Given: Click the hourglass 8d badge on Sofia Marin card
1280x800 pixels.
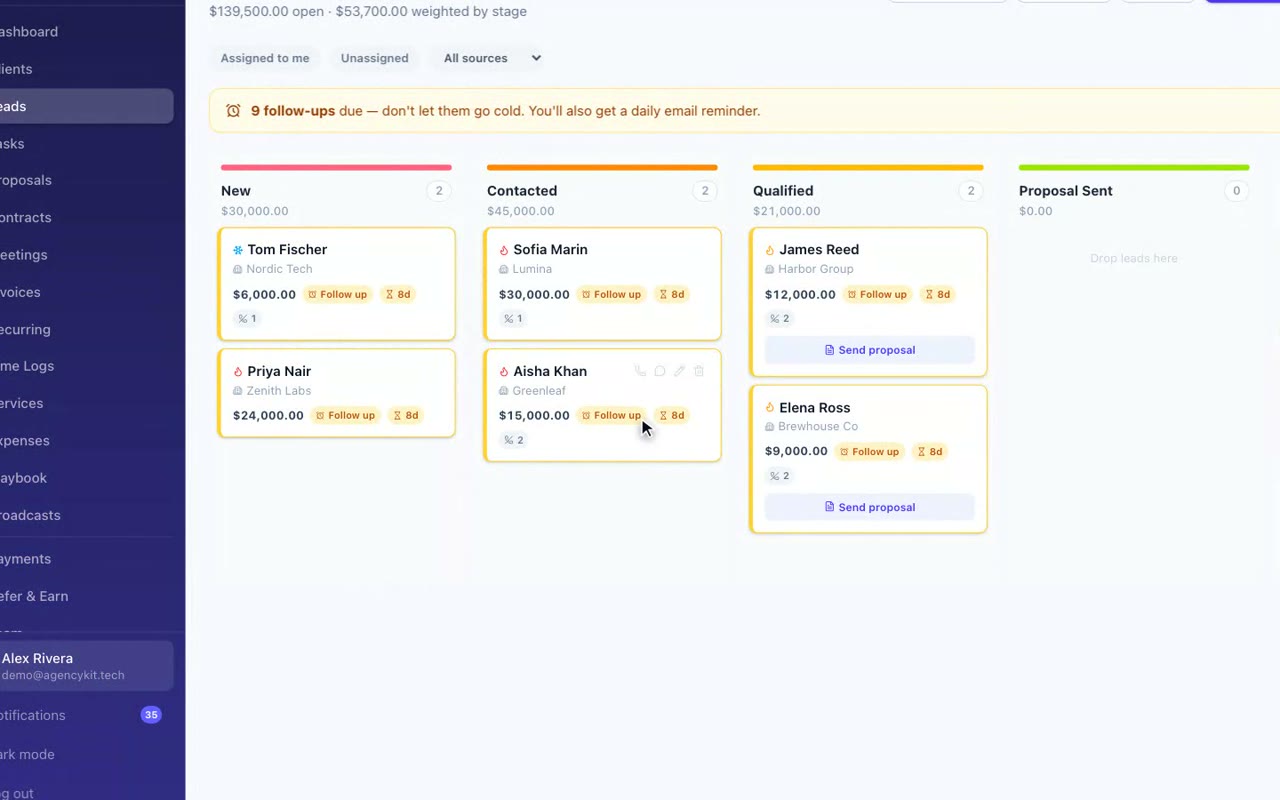Looking at the screenshot, I should point(672,294).
